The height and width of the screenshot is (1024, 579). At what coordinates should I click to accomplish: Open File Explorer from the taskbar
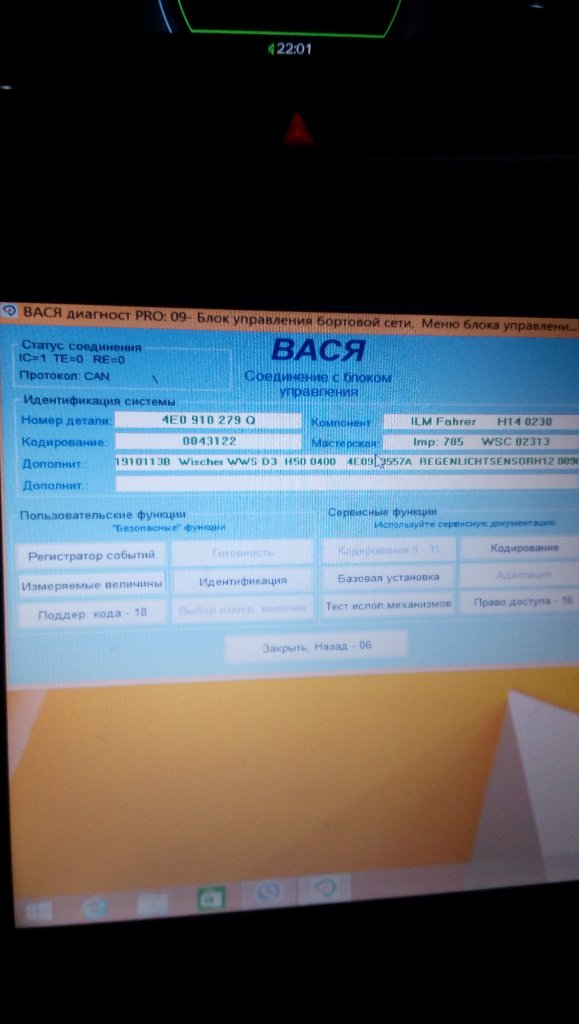(152, 904)
